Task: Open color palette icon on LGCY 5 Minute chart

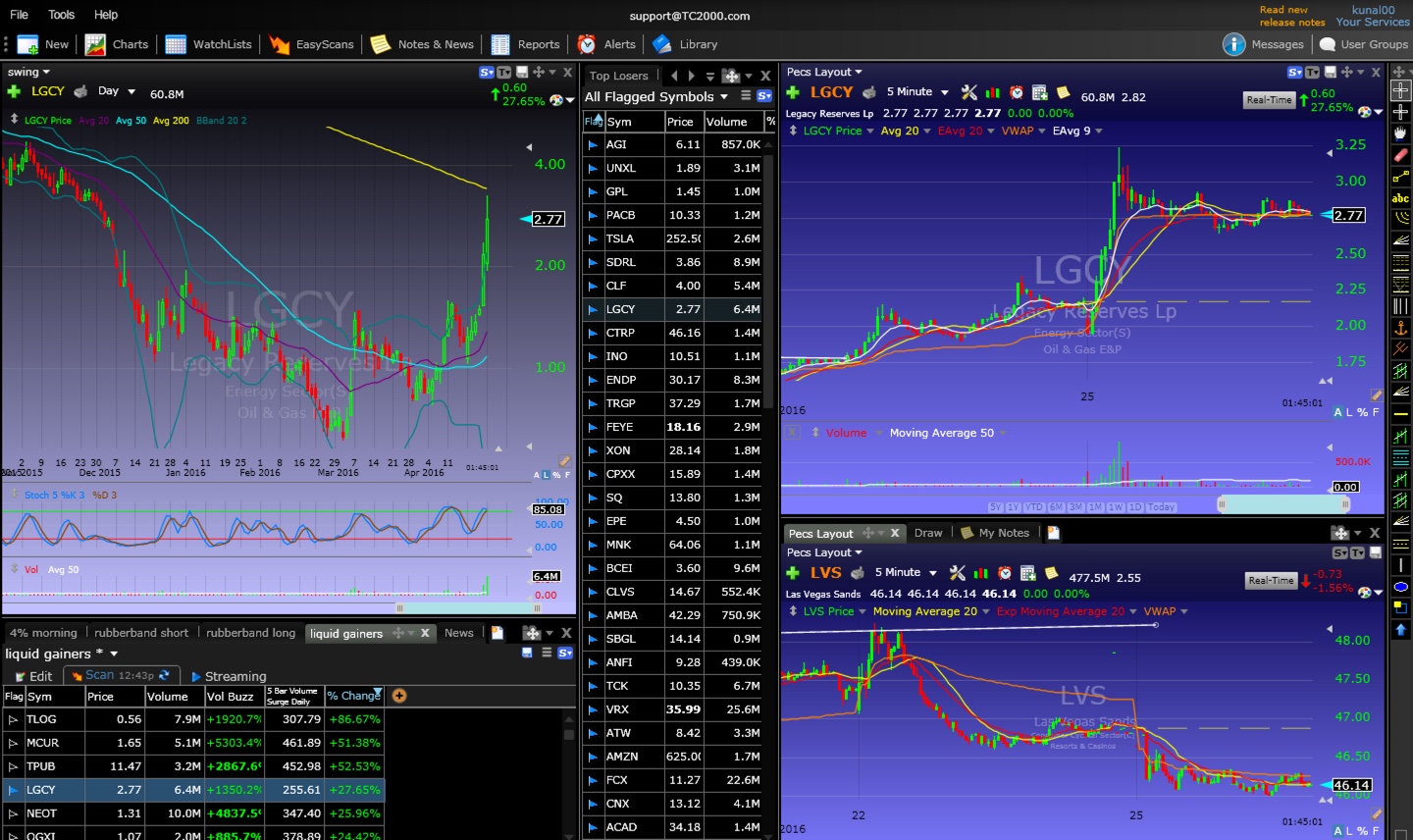Action: tap(1364, 112)
